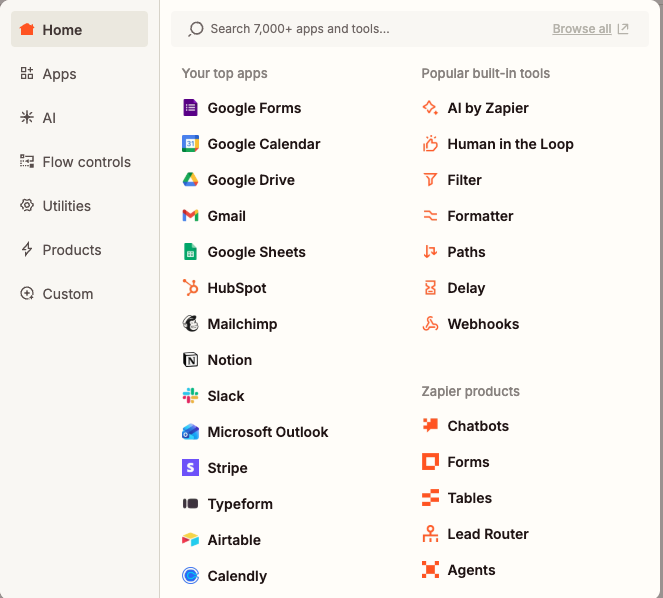Pick the Formatter label
The image size is (663, 598).
point(480,216)
